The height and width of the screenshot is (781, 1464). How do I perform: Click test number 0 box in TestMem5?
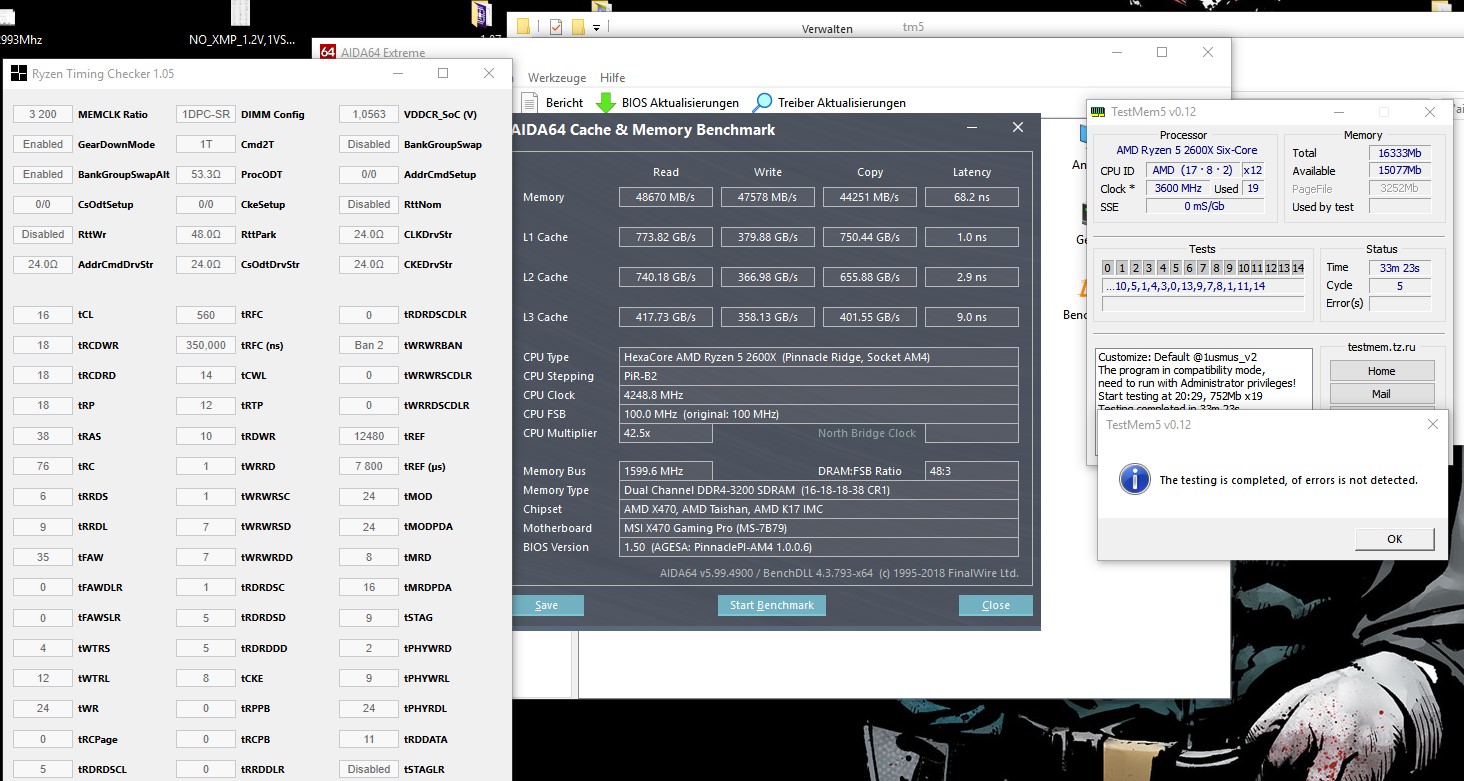1108,268
